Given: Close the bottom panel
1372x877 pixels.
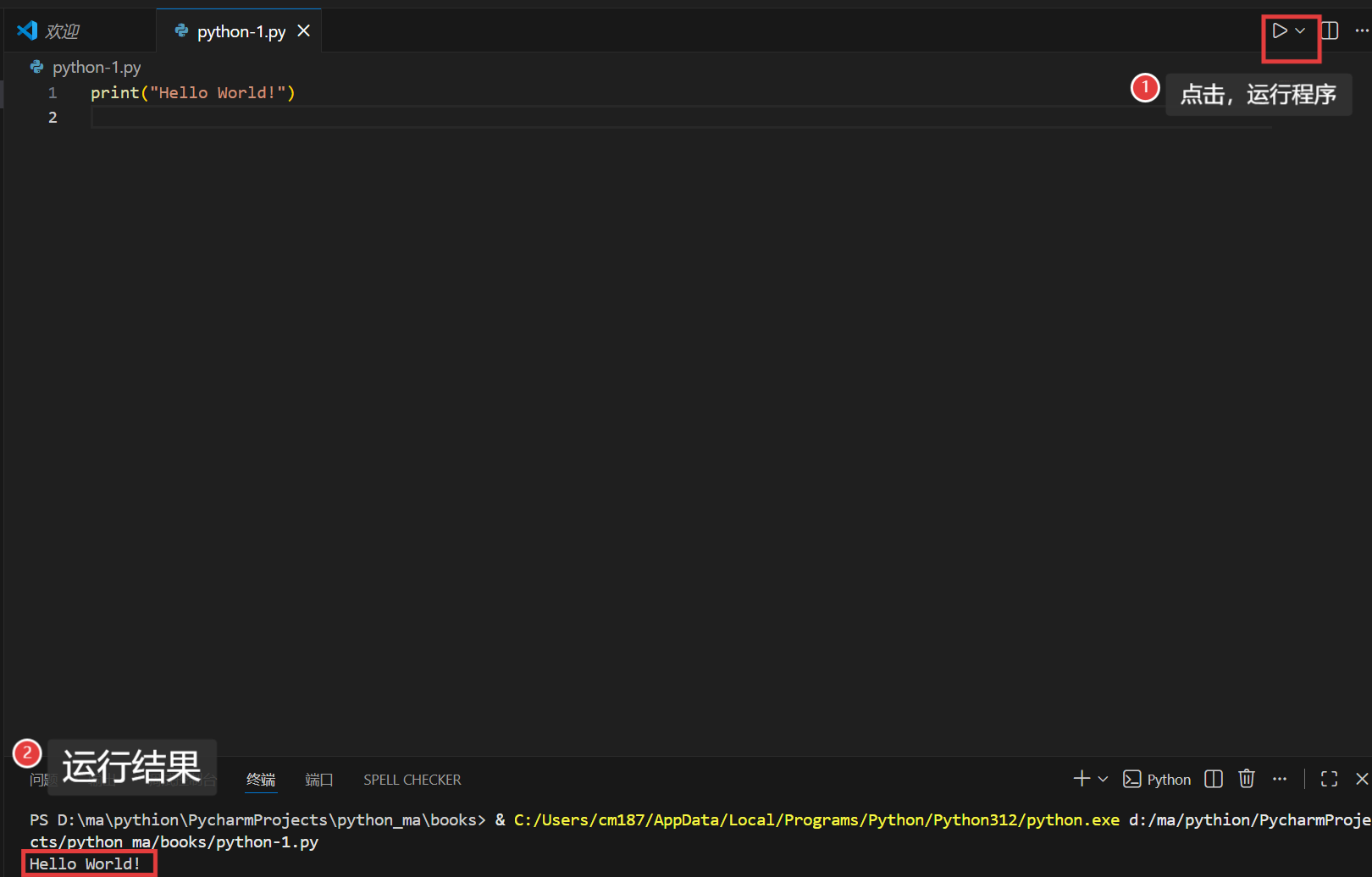Looking at the screenshot, I should click(1361, 779).
